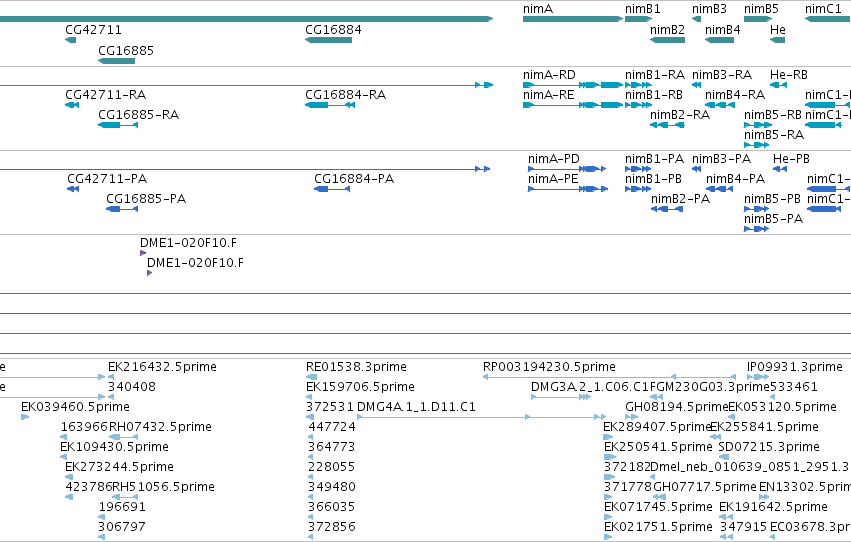The image size is (851, 542).
Task: Click the EK273244.5prime EST
Action: 68,477
